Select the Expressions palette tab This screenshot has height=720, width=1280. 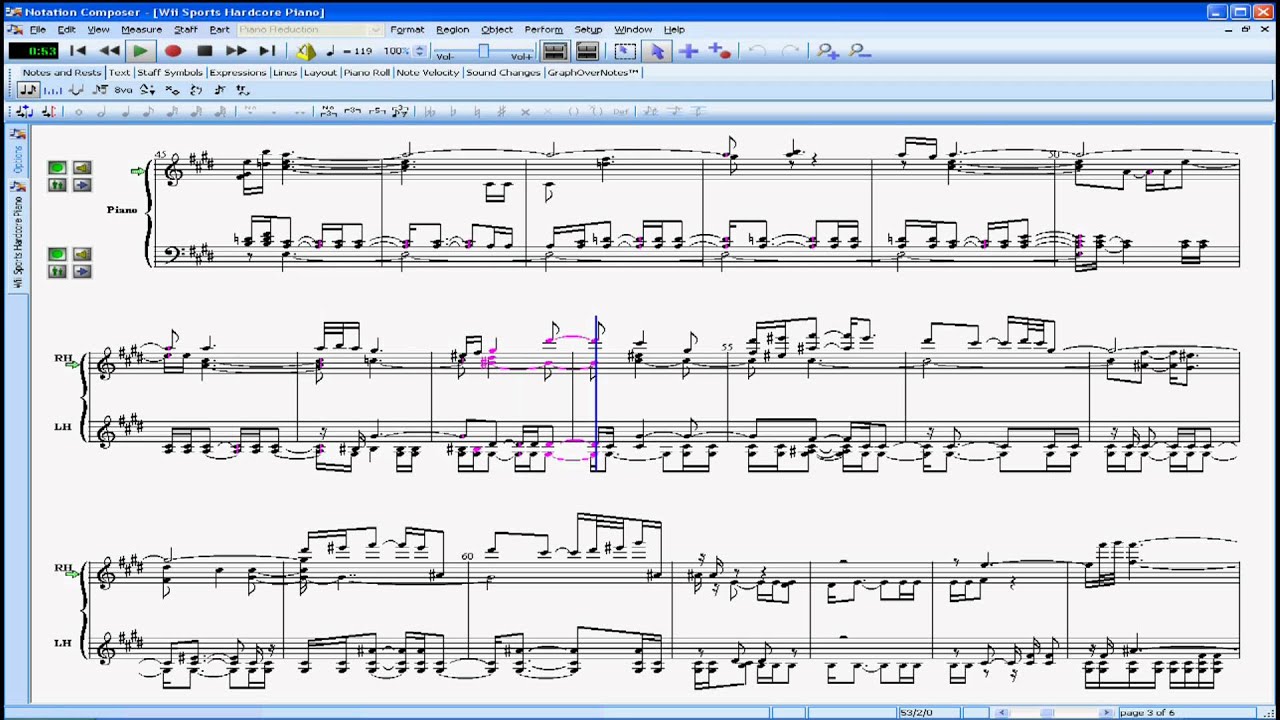238,72
